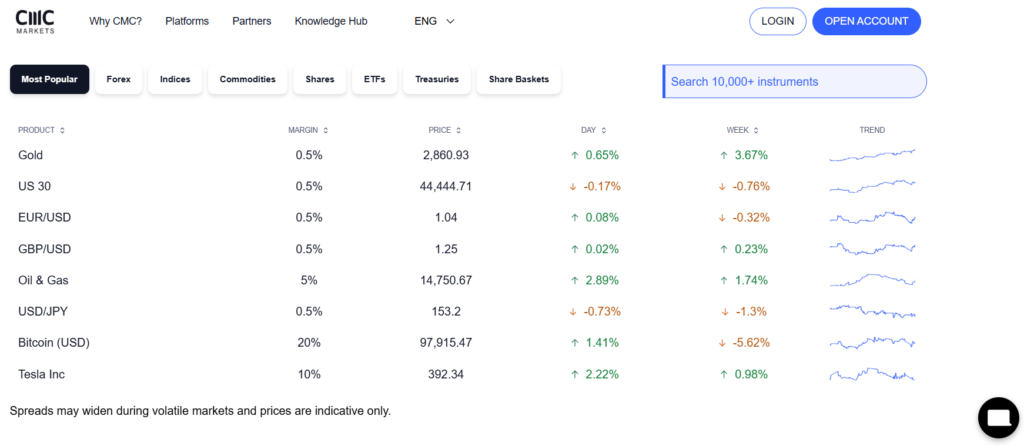The height and width of the screenshot is (446, 1024).
Task: Open the US 30 product row
Action: click(x=467, y=186)
